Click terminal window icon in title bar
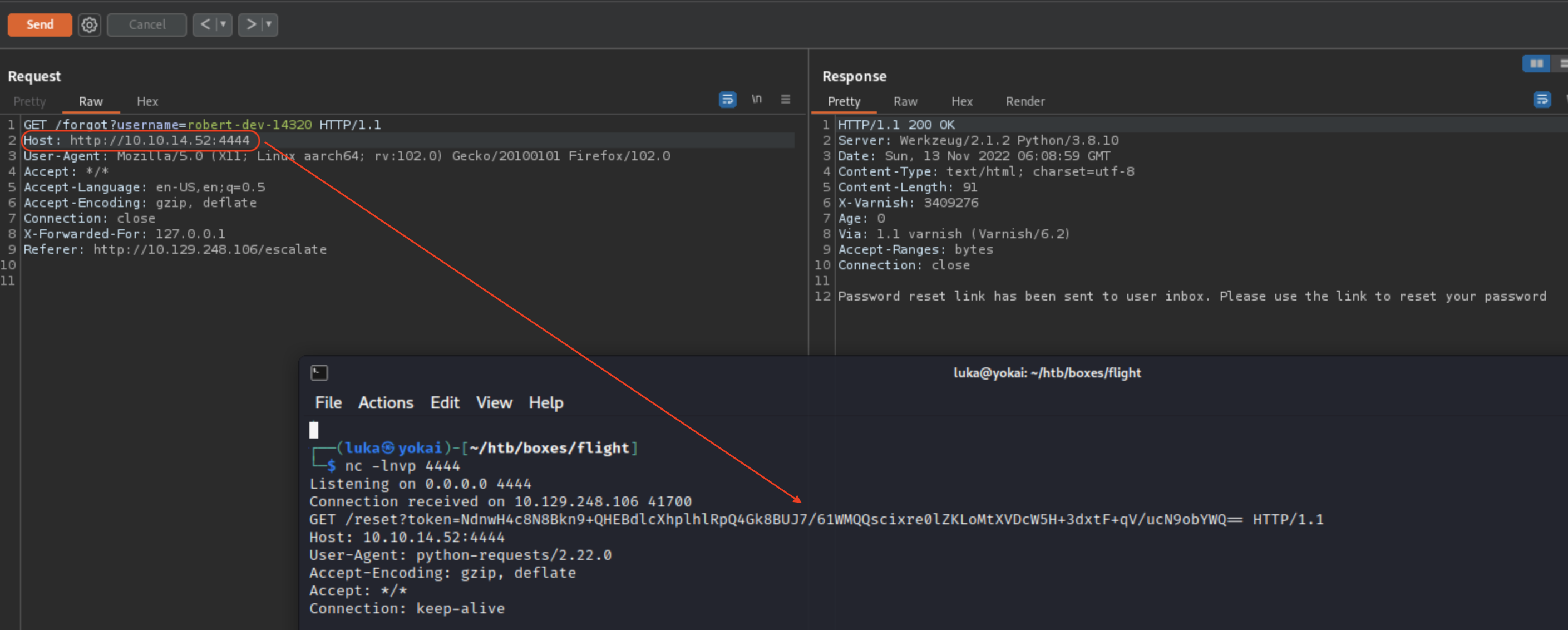 319,372
